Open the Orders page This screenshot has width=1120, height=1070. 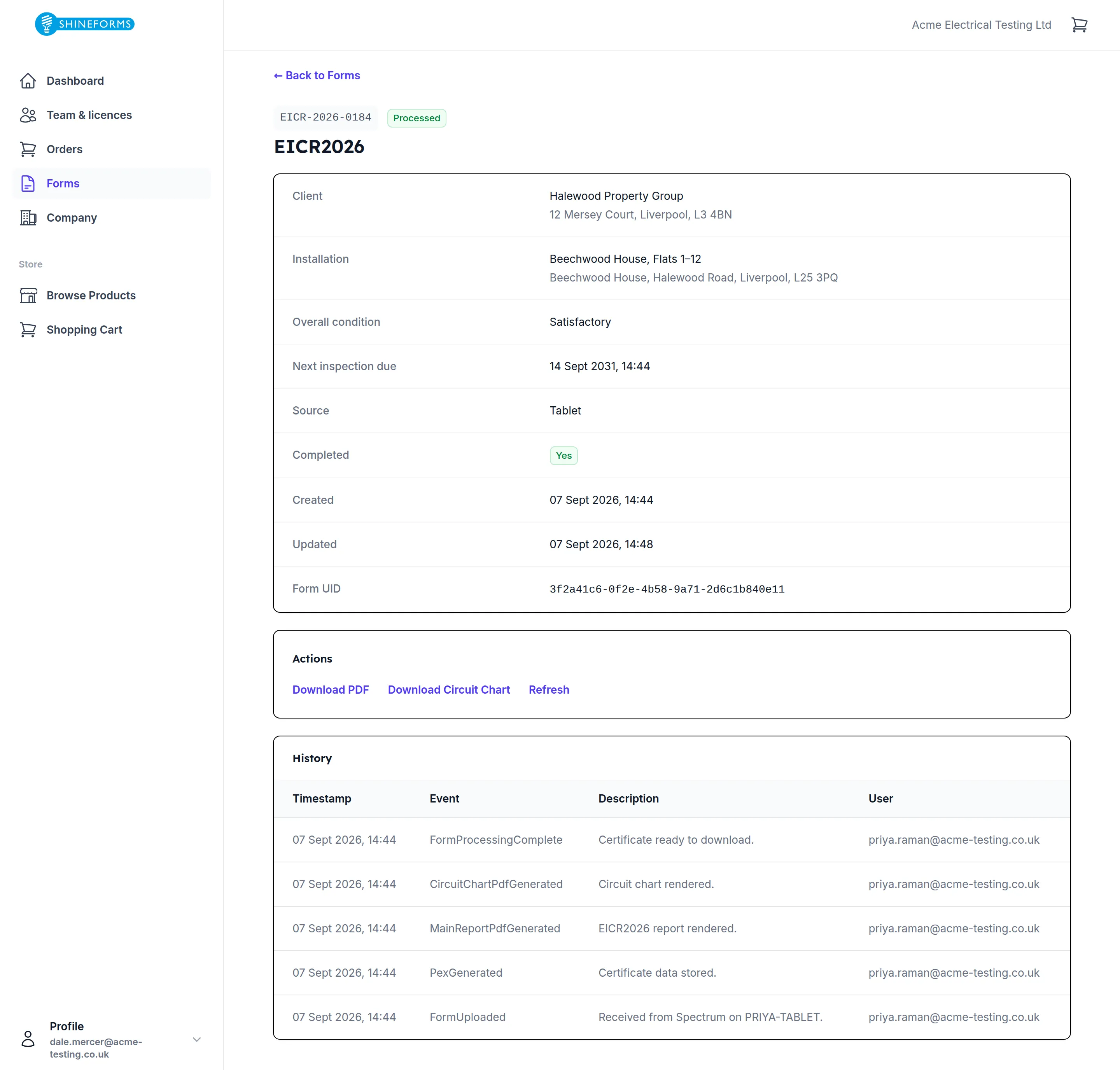[112, 149]
